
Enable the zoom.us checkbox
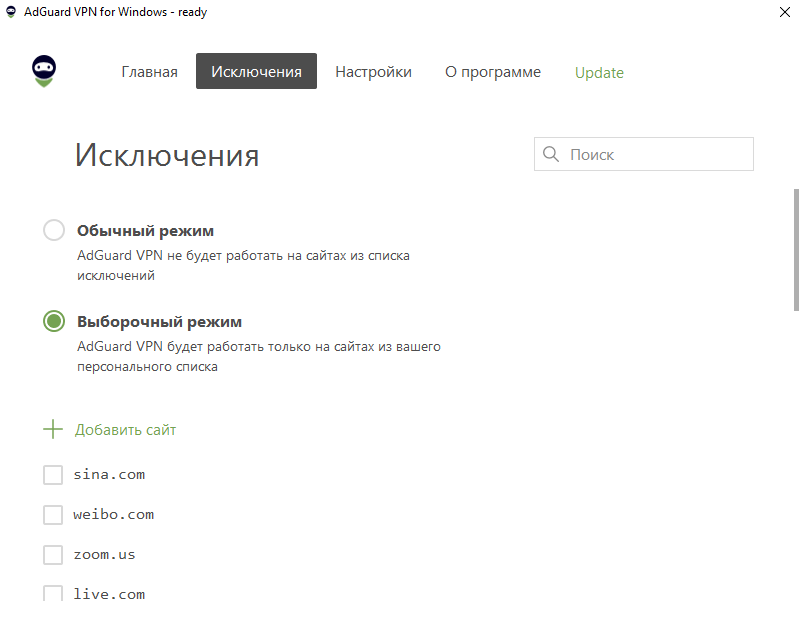pyautogui.click(x=53, y=555)
